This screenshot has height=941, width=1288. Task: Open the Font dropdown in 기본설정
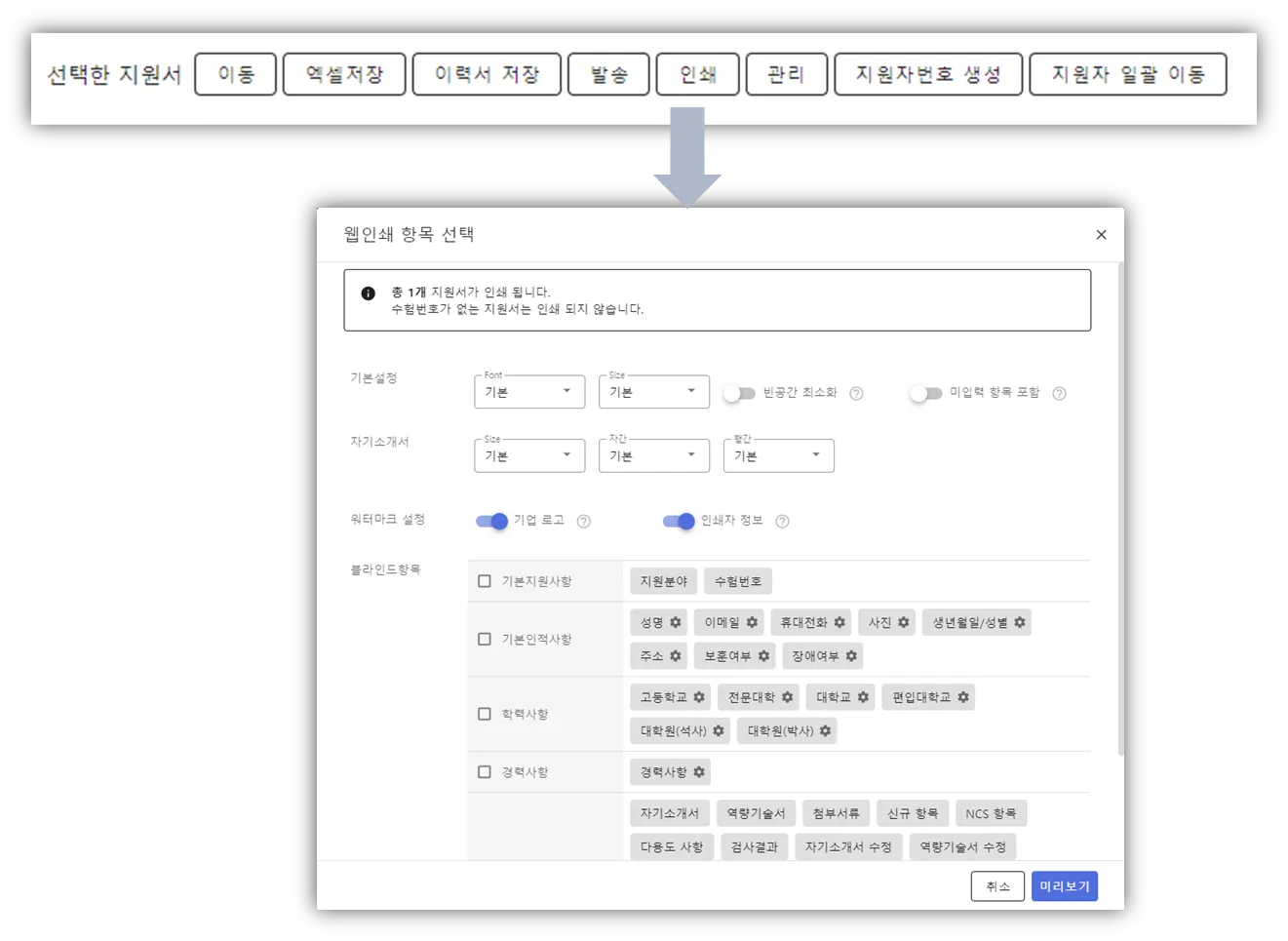pos(529,392)
